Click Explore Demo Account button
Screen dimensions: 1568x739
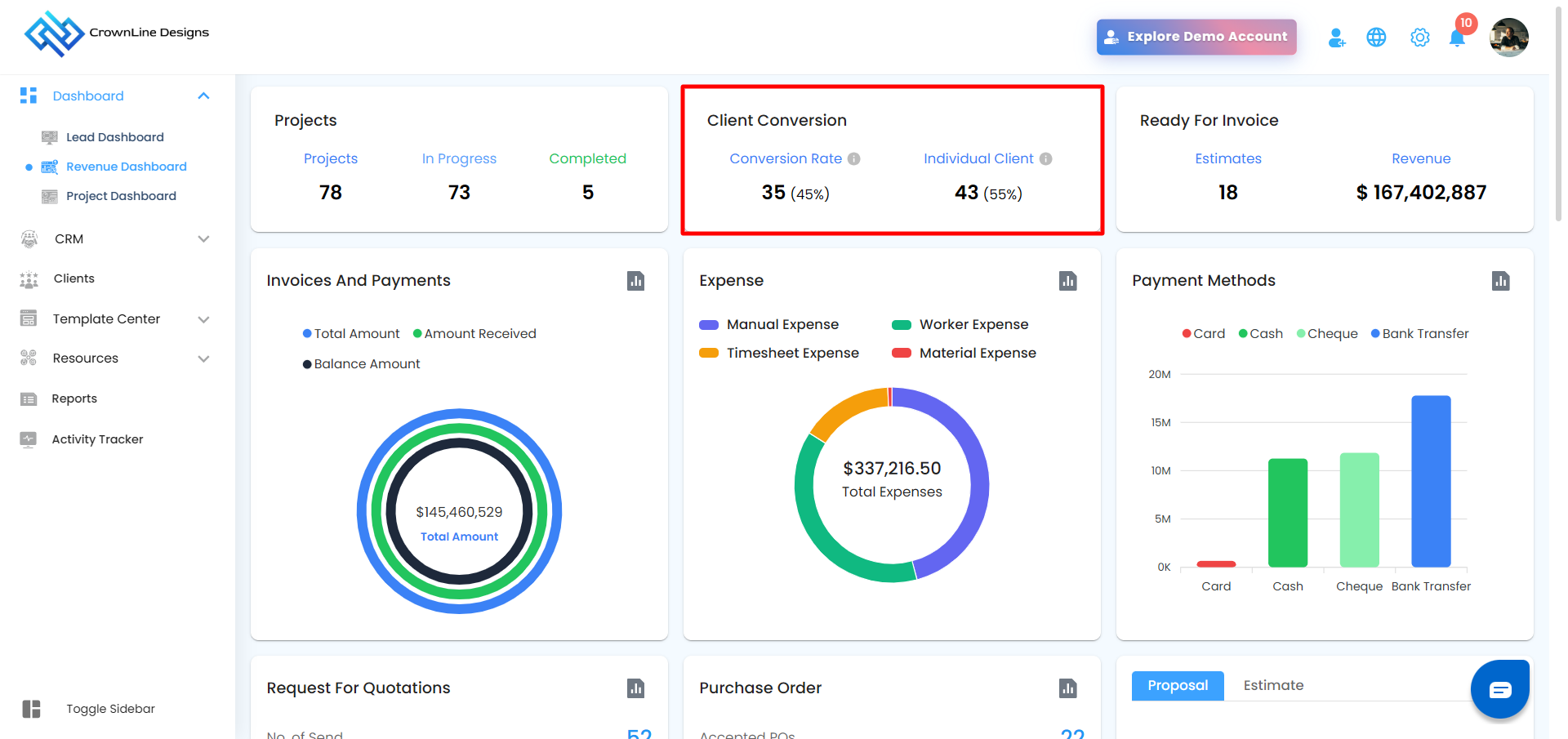pyautogui.click(x=1196, y=37)
